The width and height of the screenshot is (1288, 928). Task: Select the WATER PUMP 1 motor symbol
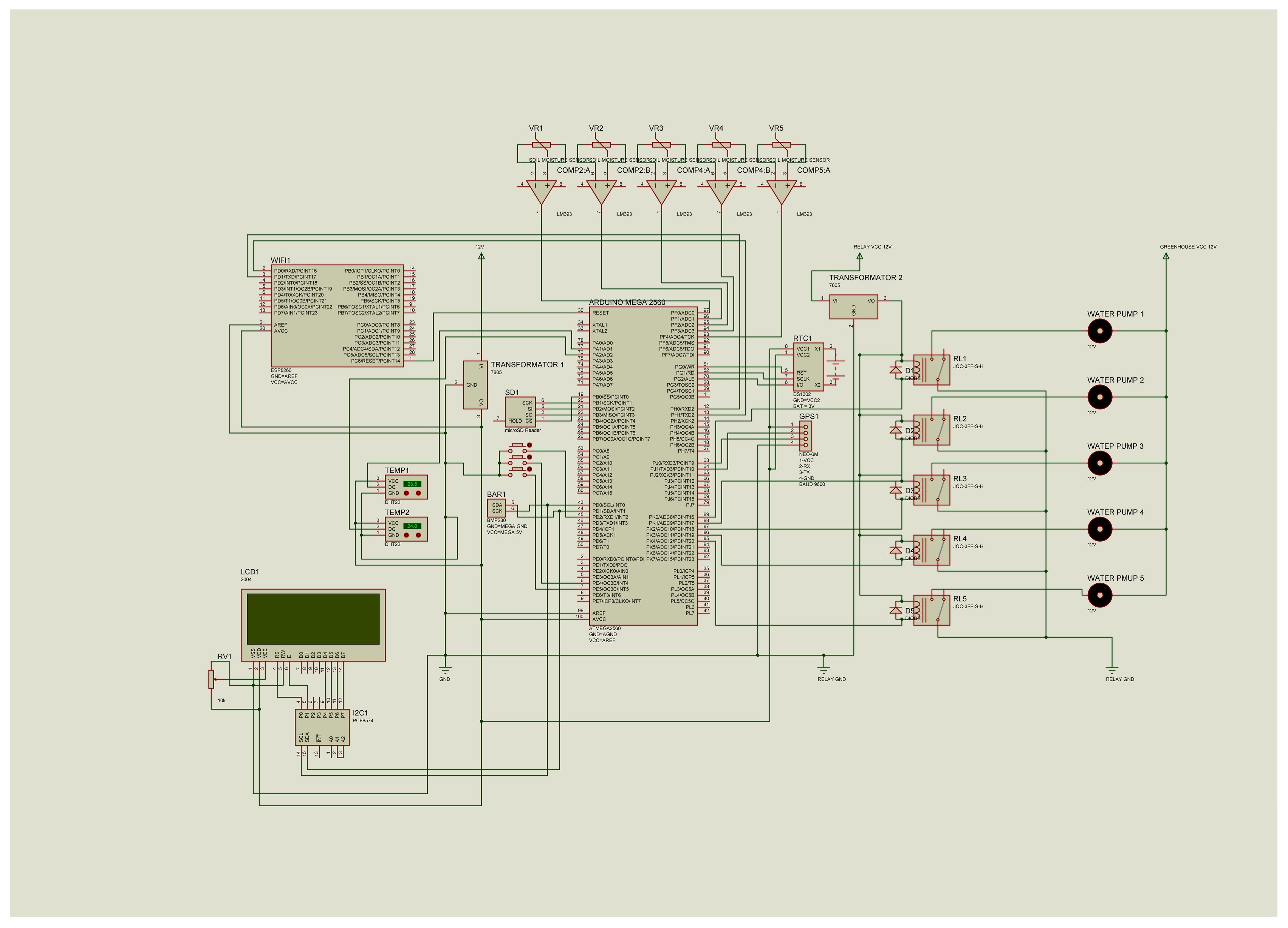(1099, 331)
